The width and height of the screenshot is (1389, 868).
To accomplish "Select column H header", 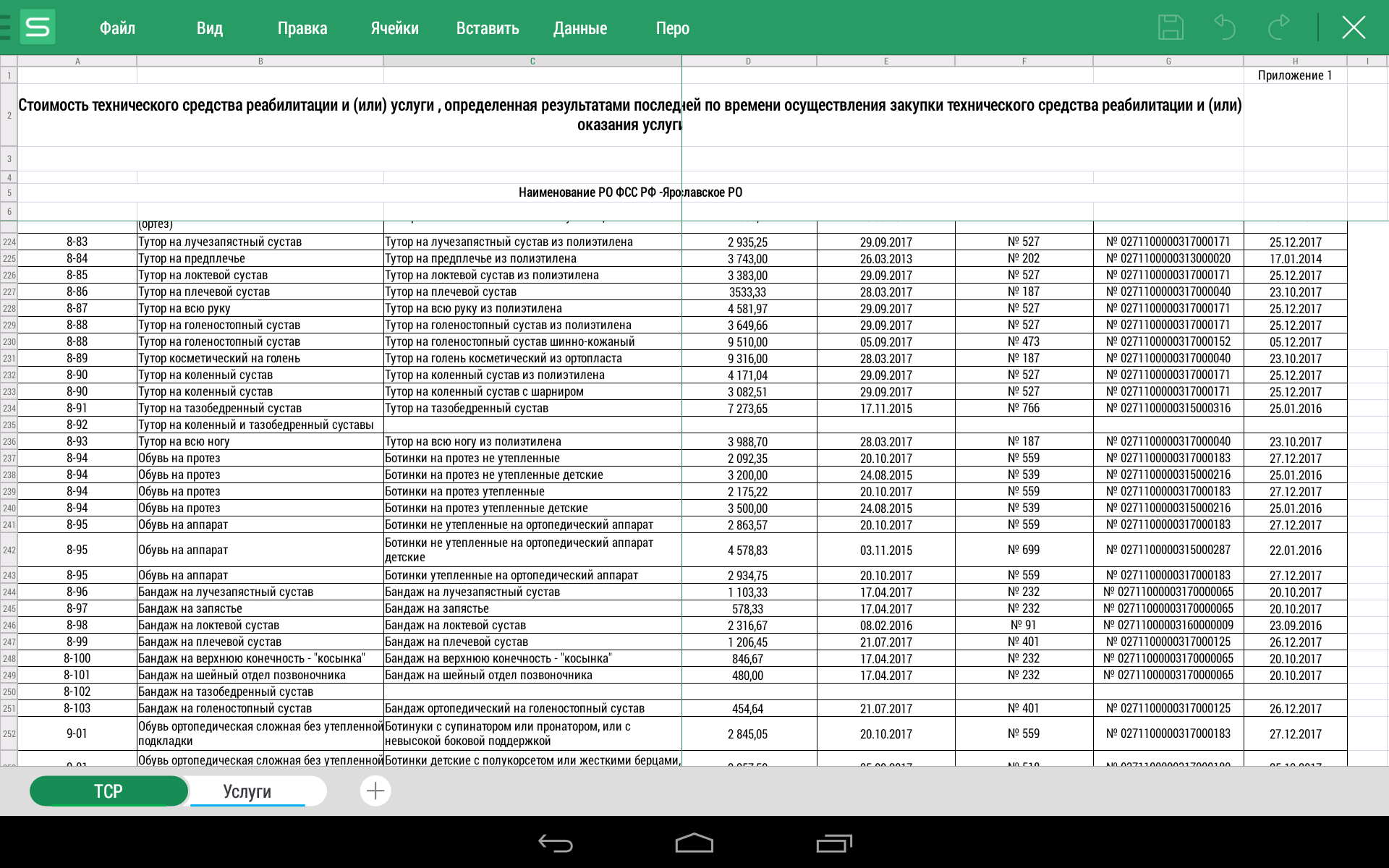I will click(1296, 61).
